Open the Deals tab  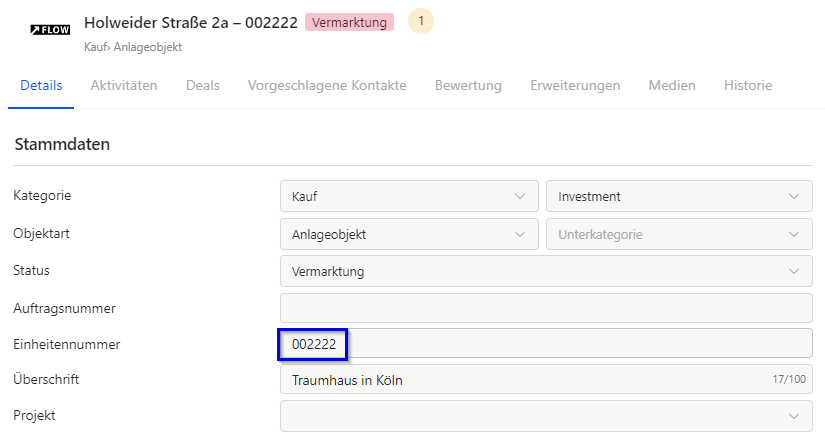[x=202, y=86]
